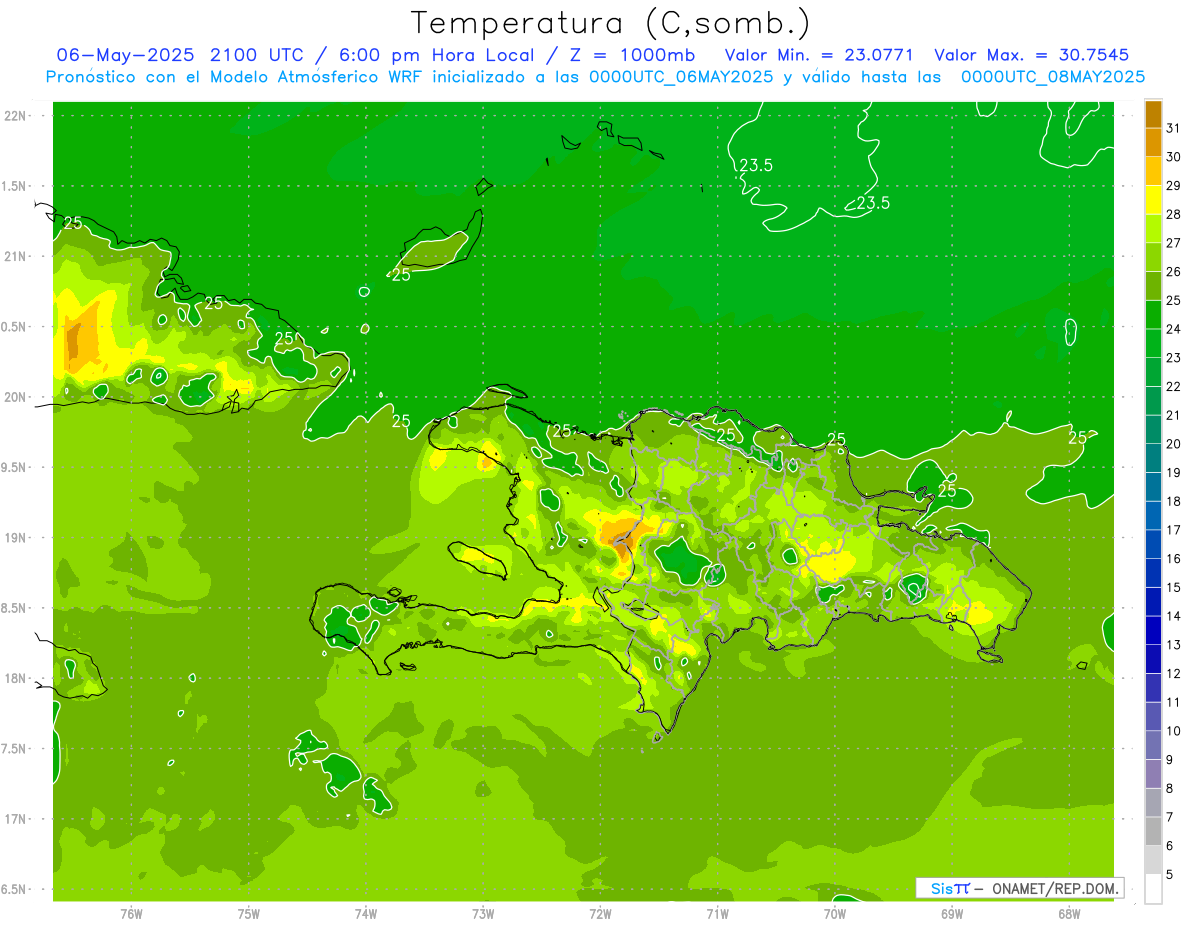Pick the orange swatch between 30 and 31
Viewport: 1200px width, 927px height.
point(1153,142)
